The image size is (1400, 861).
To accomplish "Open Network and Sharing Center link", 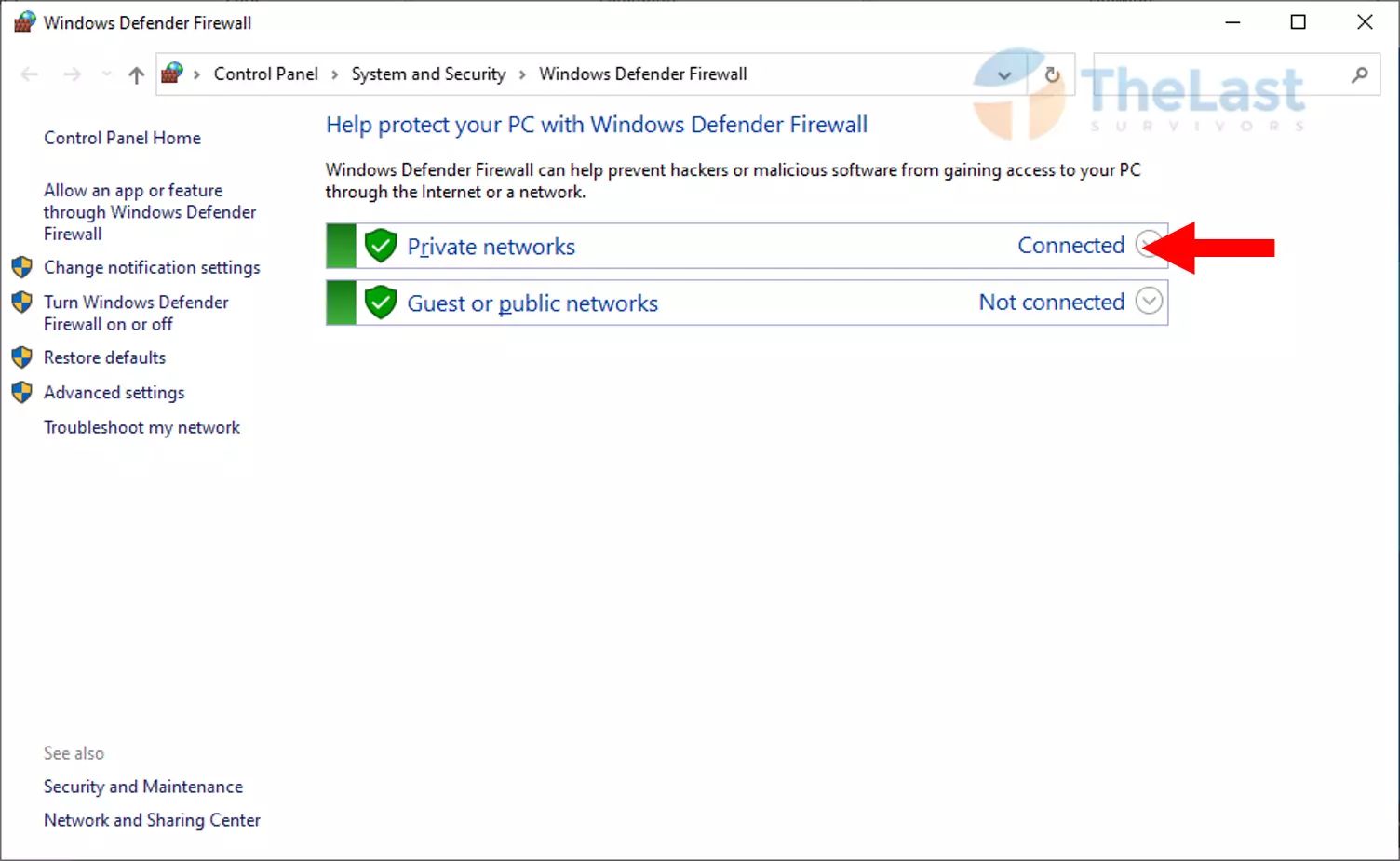I will 152,820.
